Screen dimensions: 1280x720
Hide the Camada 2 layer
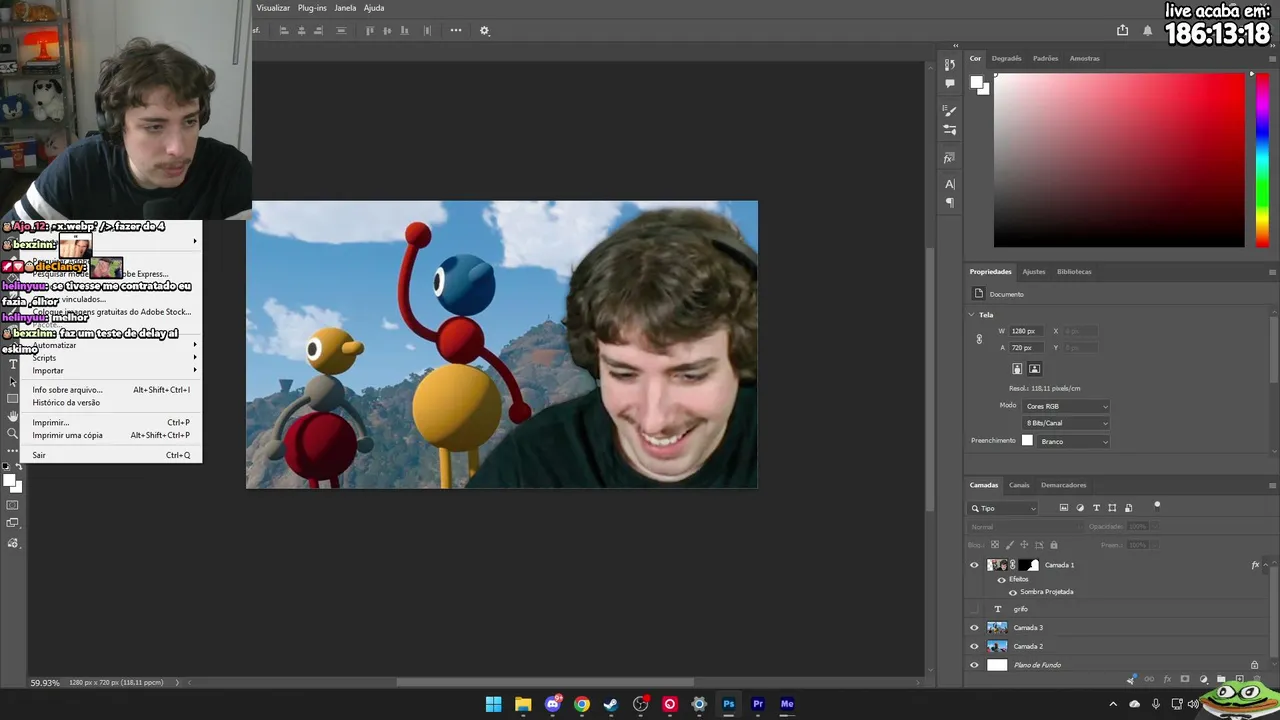tap(975, 646)
